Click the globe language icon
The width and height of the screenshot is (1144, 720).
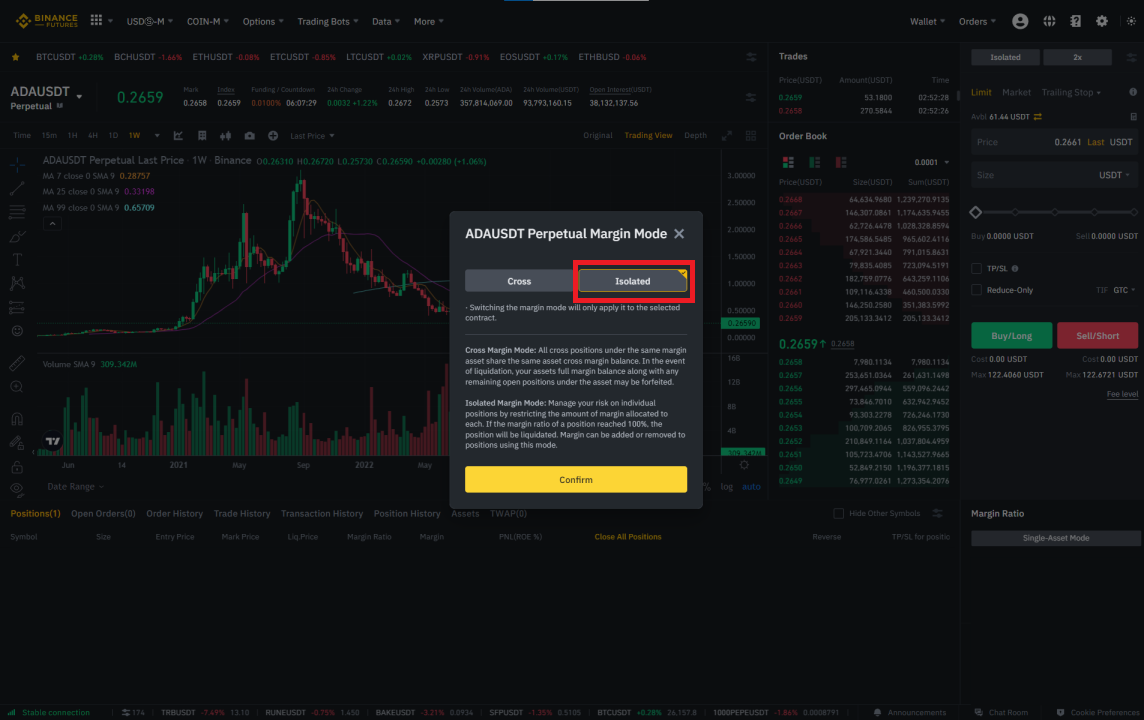[x=1049, y=21]
